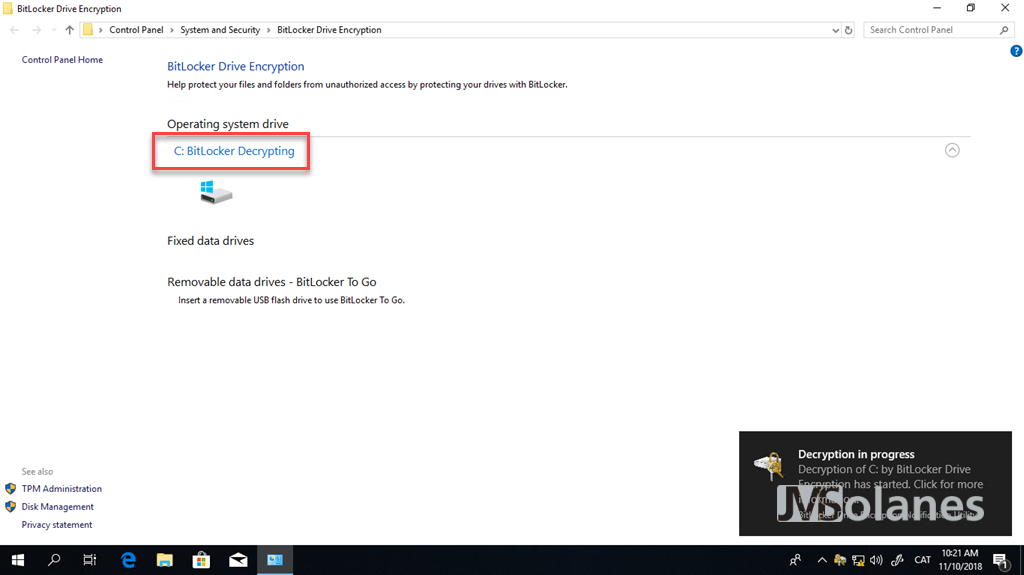Open the Windows Start menu
The height and width of the screenshot is (575, 1024).
18,560
